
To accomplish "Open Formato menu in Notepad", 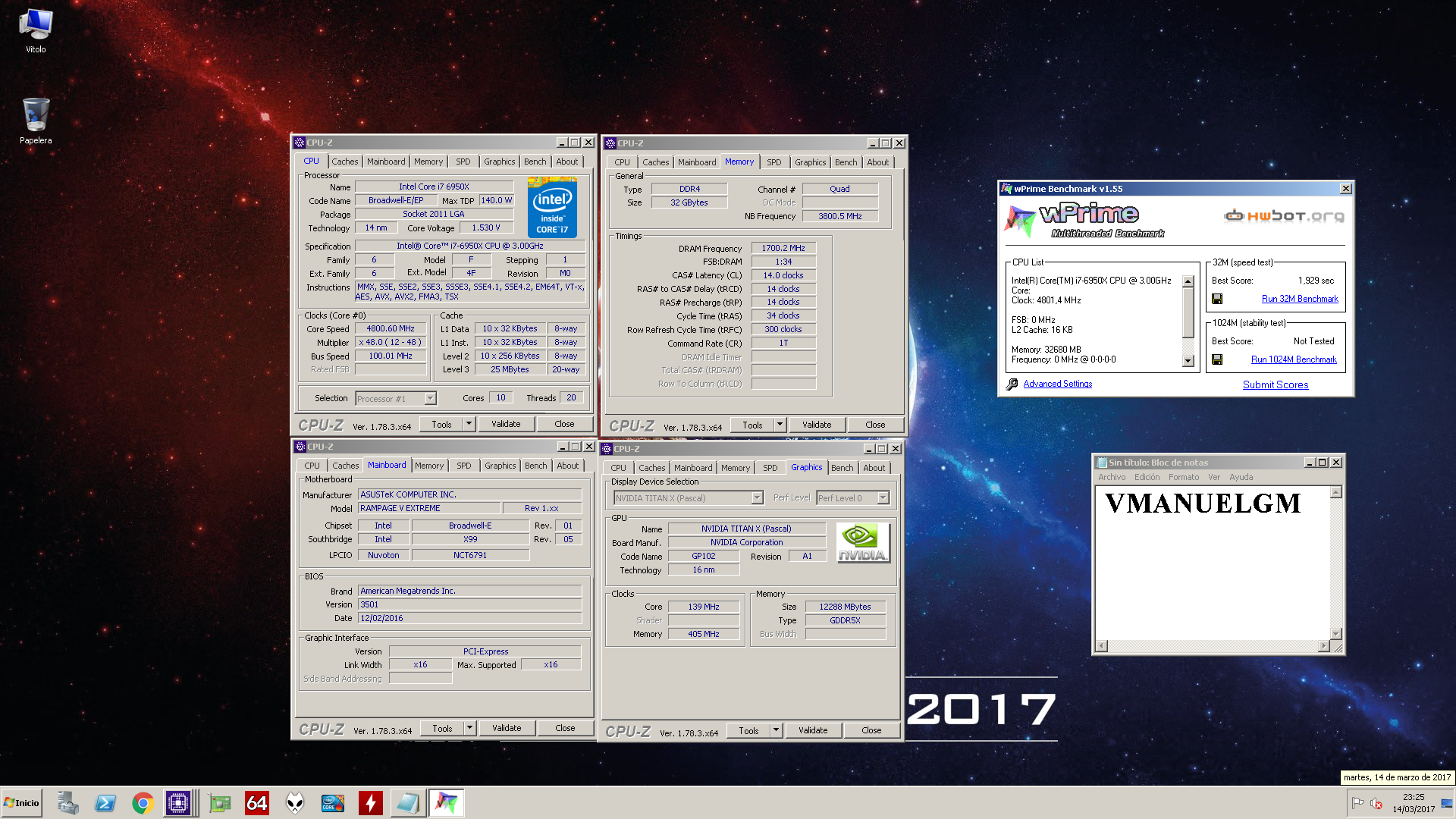I will pos(1184,477).
